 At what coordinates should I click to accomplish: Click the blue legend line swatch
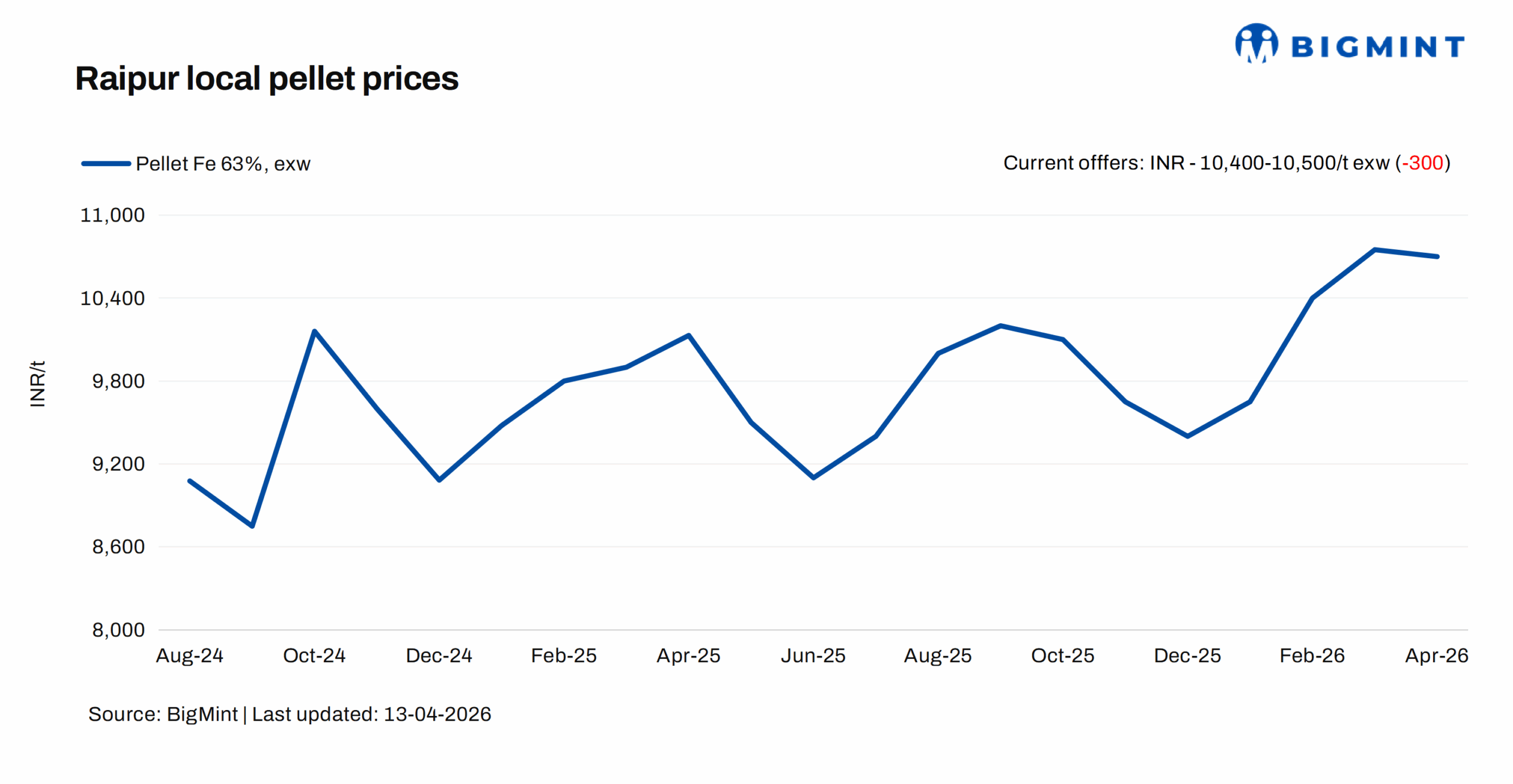[106, 164]
